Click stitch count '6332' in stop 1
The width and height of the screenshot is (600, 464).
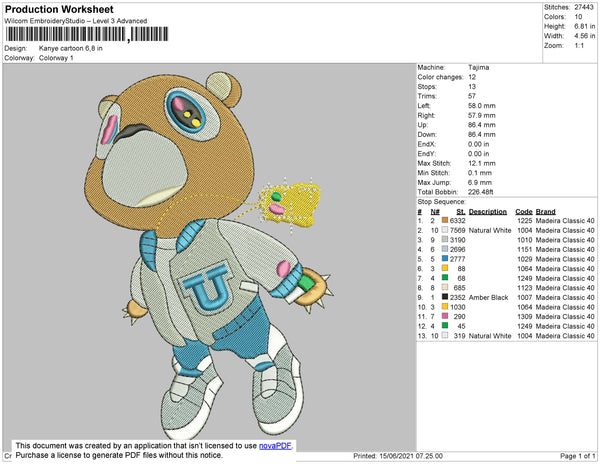point(458,221)
